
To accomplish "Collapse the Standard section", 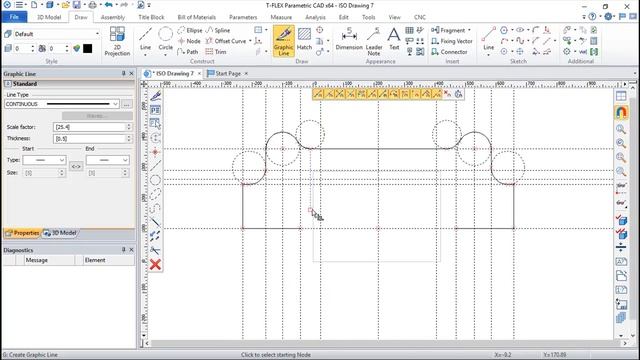I will coord(7,83).
